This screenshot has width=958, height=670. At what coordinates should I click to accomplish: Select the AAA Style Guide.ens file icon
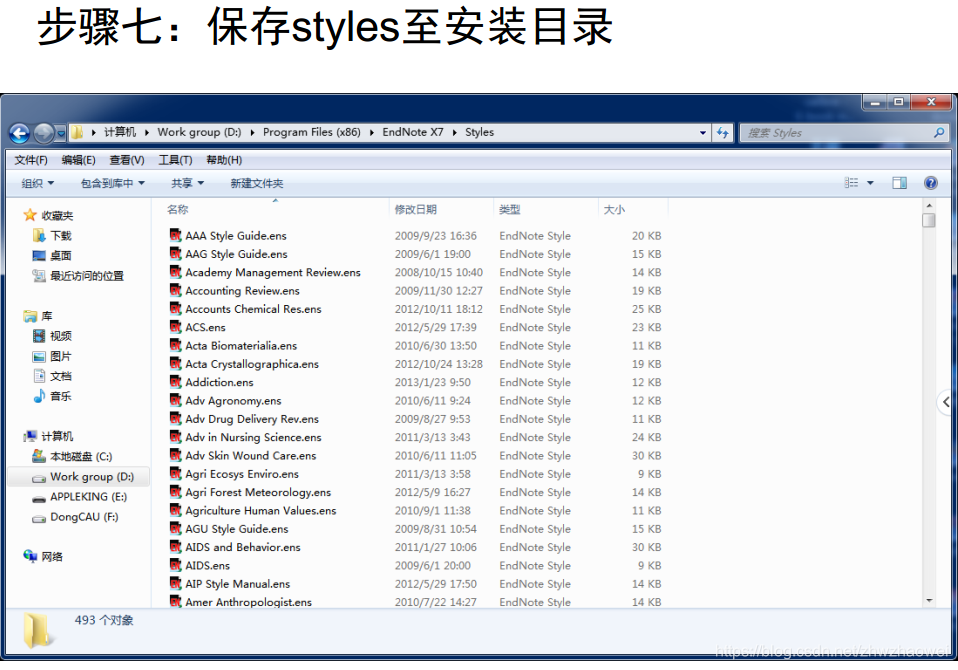pyautogui.click(x=175, y=235)
